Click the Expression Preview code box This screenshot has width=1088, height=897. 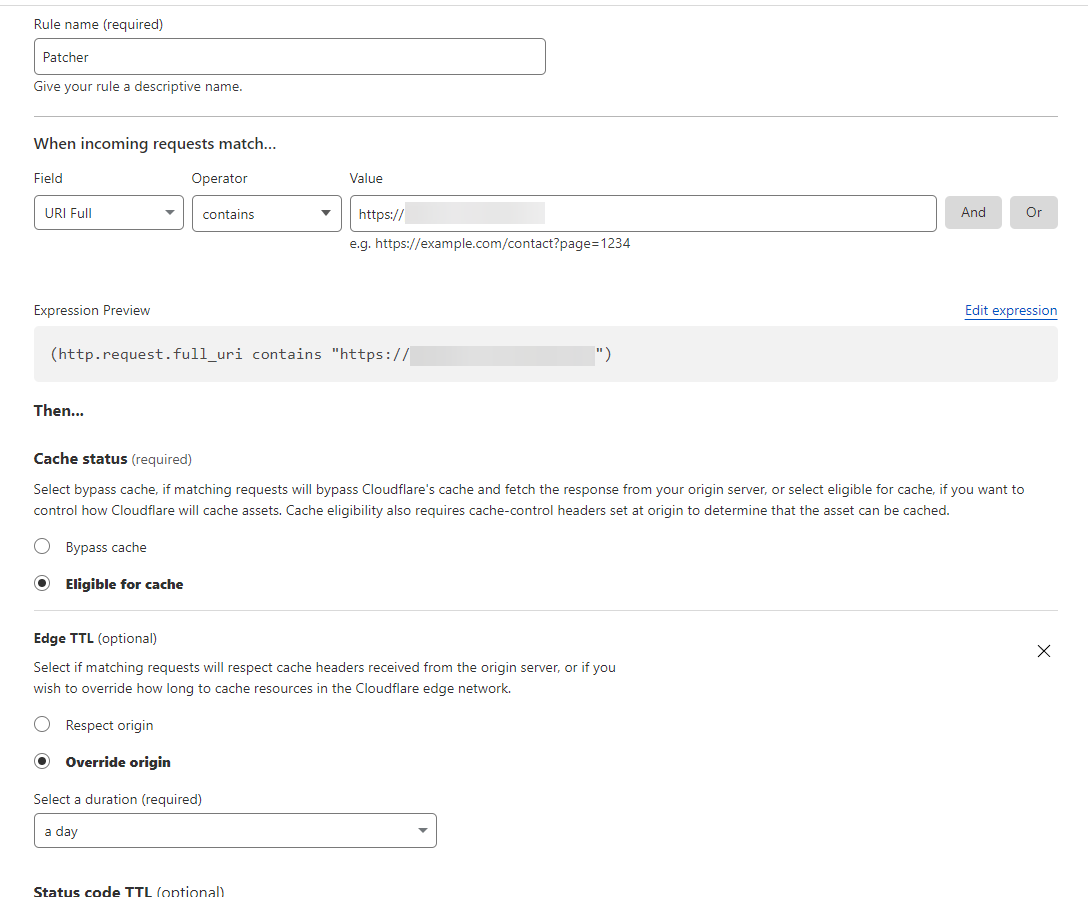tap(545, 354)
